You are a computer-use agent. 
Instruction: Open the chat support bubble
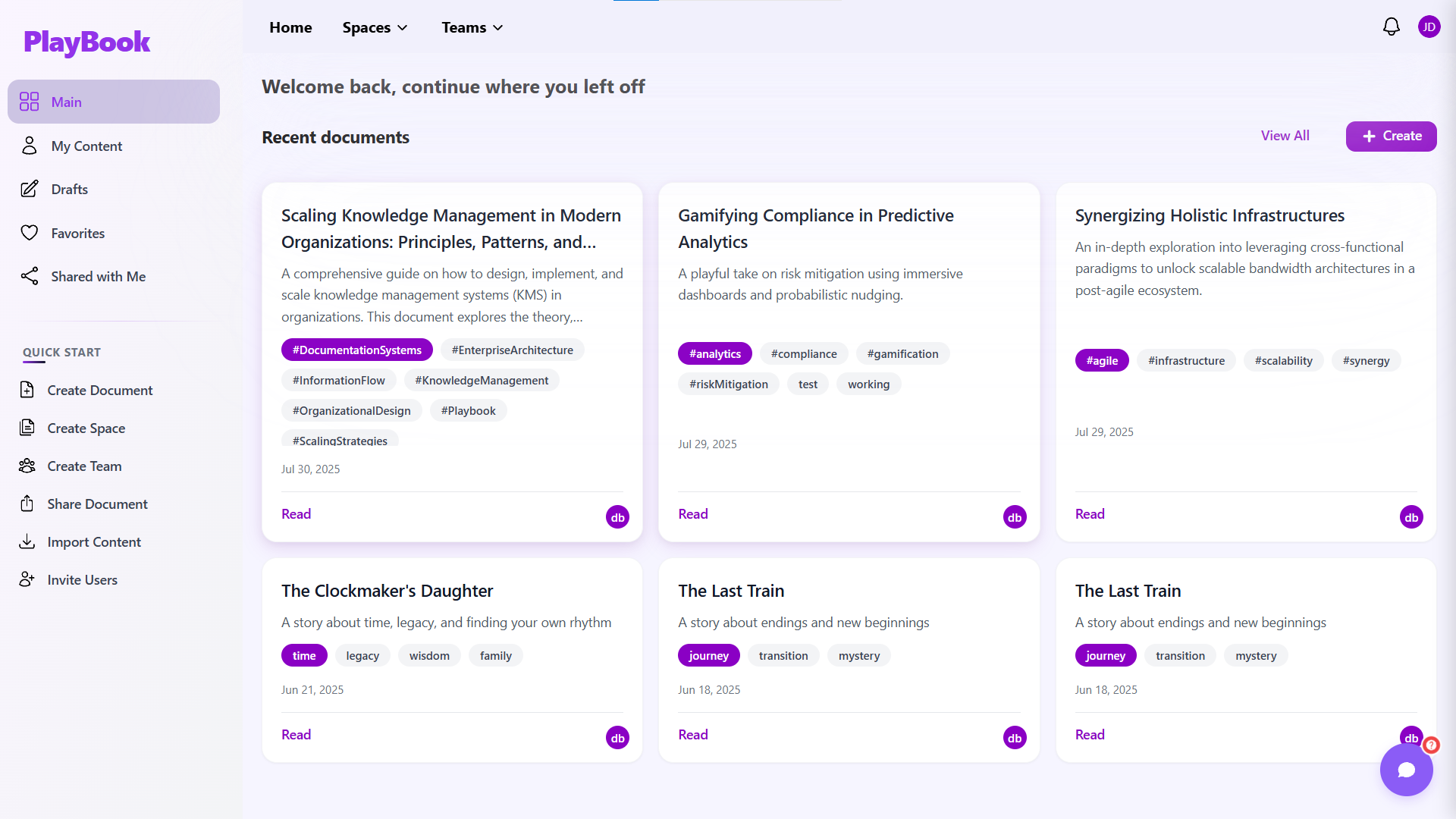click(x=1406, y=770)
